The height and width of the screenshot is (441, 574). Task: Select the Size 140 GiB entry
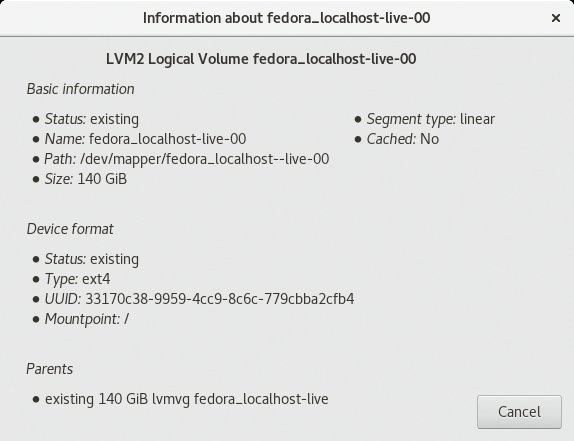pyautogui.click(x=86, y=179)
